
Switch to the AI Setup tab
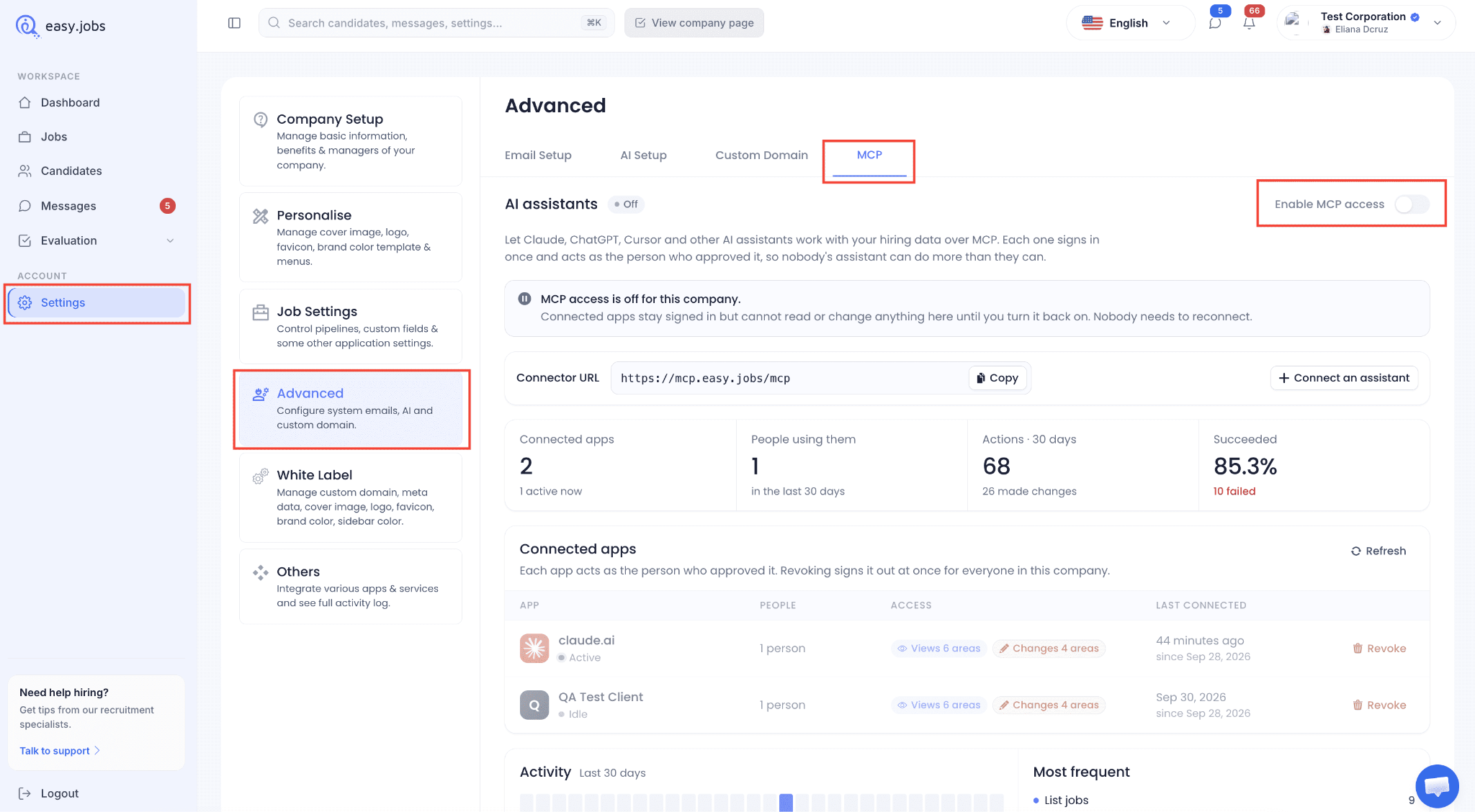644,155
